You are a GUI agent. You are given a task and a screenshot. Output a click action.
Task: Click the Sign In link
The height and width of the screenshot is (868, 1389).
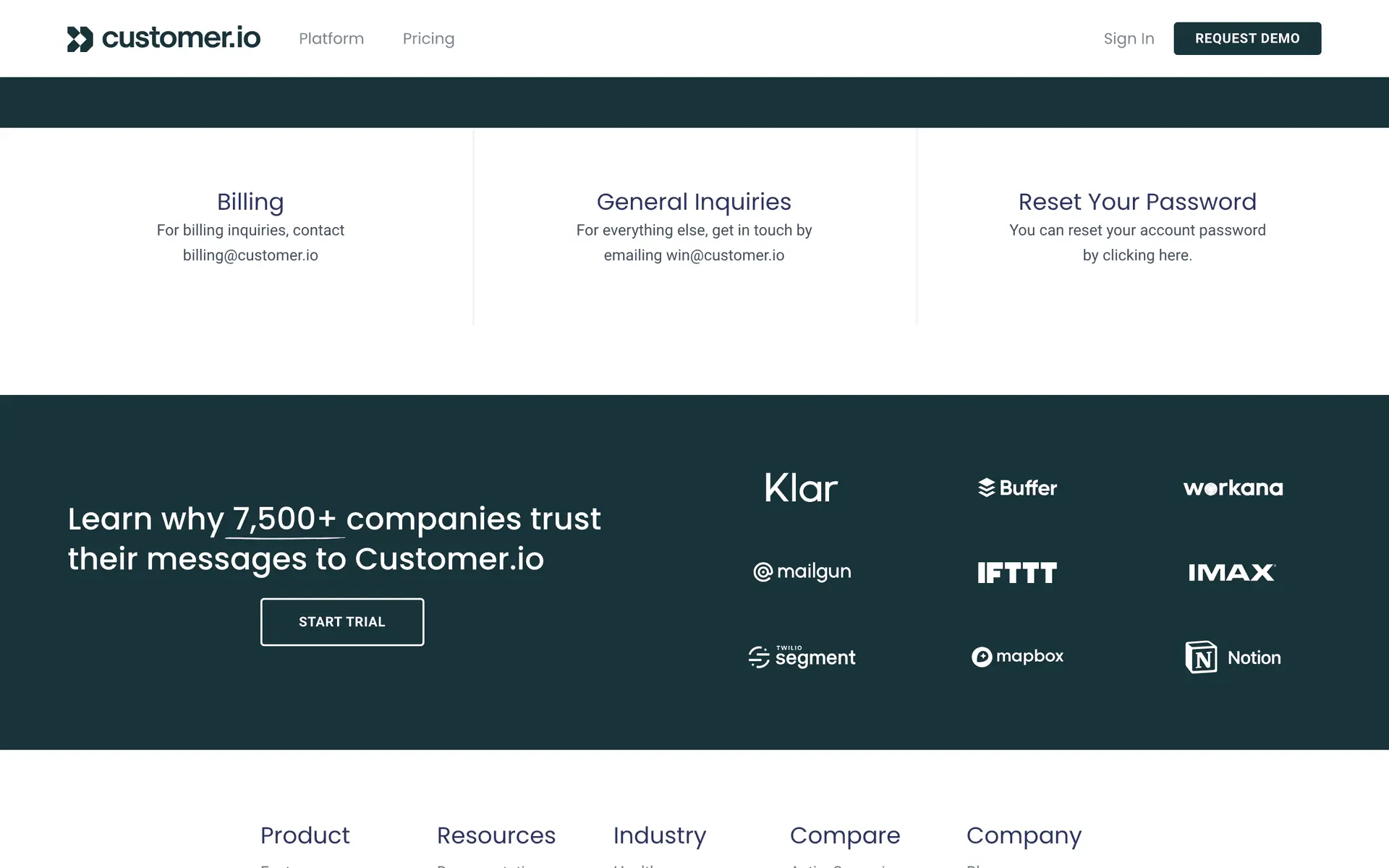point(1129,38)
